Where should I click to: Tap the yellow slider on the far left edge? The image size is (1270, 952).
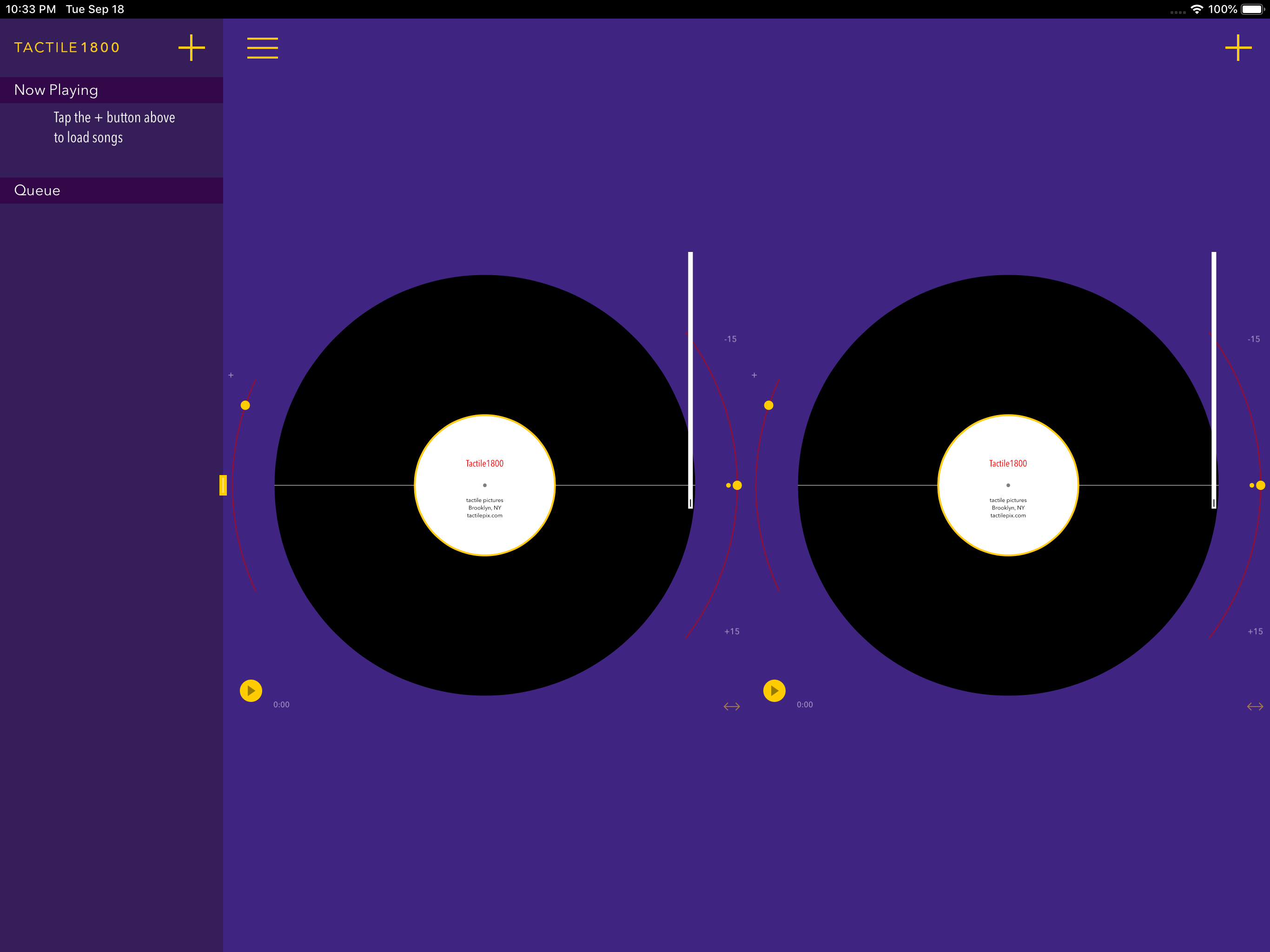click(x=222, y=485)
